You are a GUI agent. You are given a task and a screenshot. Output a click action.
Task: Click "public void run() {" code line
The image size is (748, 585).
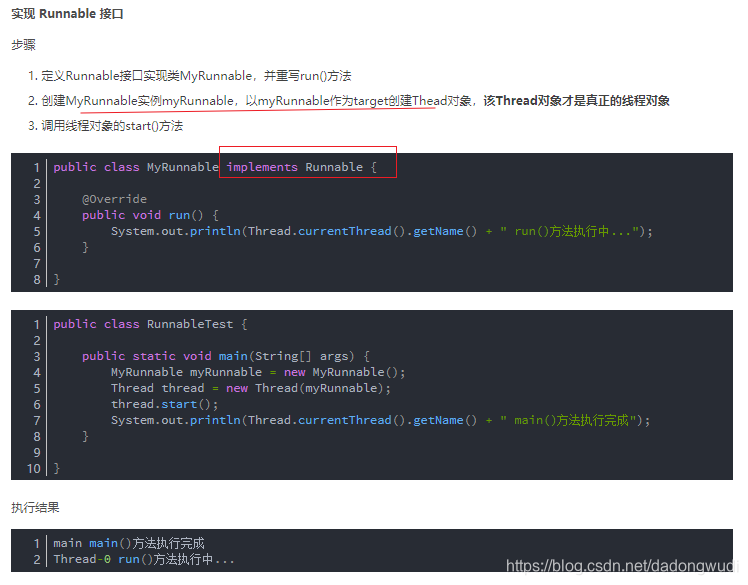(x=150, y=215)
